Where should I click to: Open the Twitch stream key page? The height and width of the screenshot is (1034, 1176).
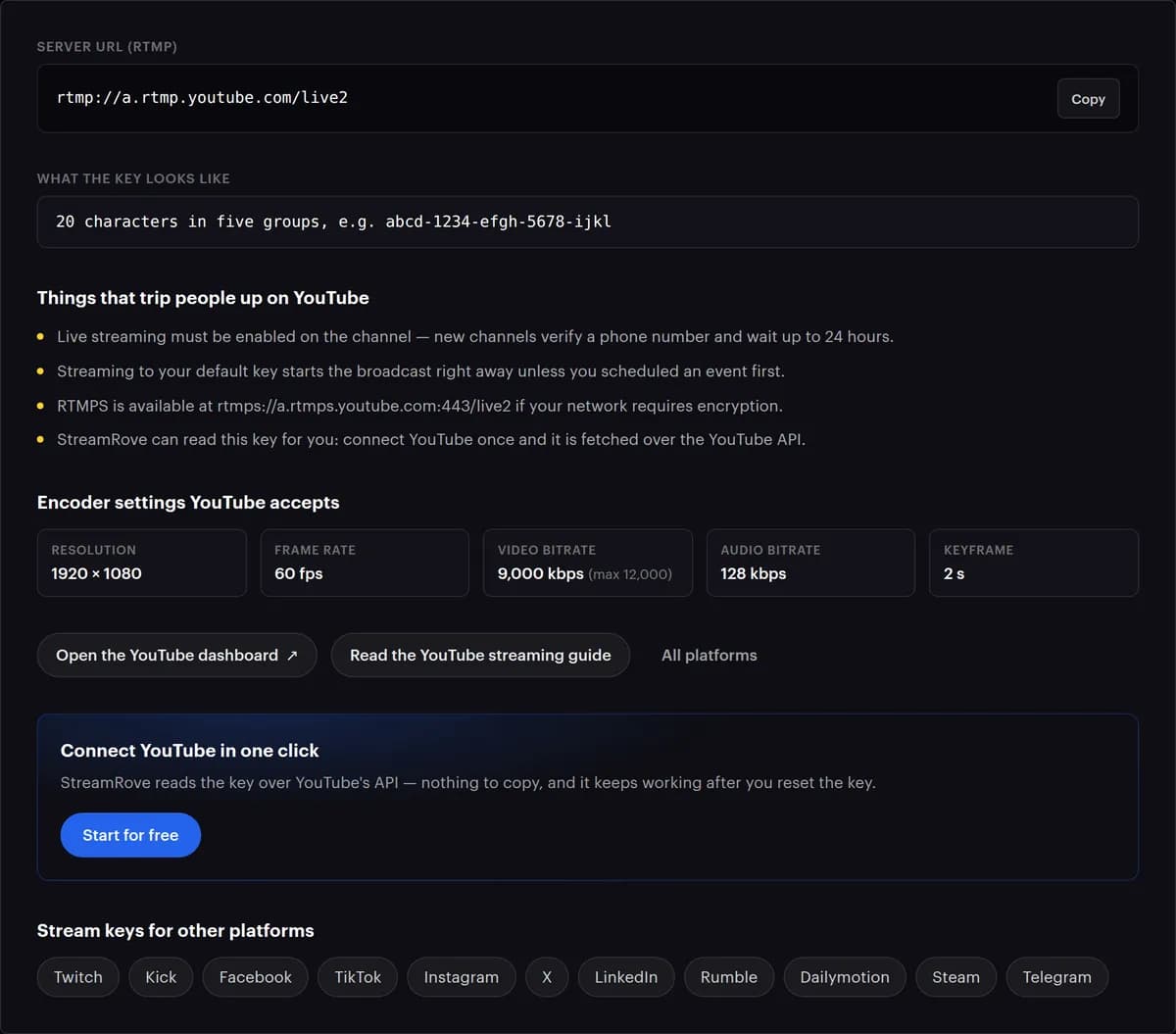click(78, 977)
